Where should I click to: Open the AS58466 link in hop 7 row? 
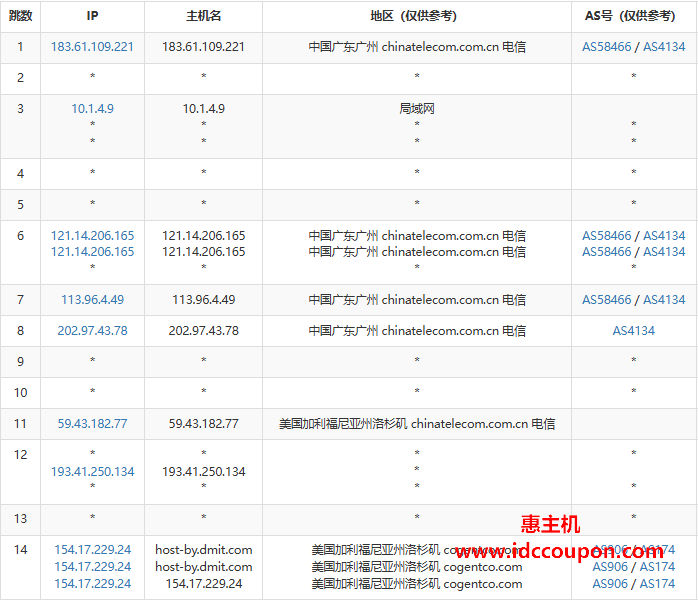pyautogui.click(x=607, y=300)
